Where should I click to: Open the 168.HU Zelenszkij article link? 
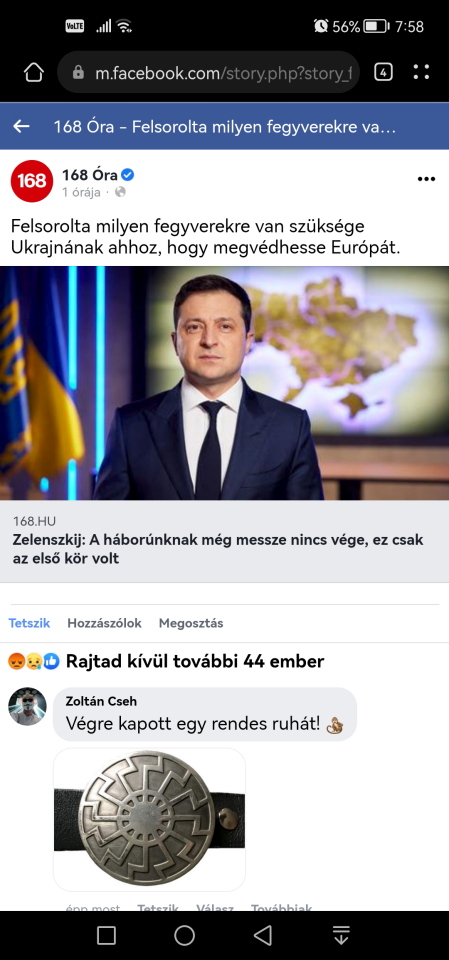pyautogui.click(x=224, y=541)
